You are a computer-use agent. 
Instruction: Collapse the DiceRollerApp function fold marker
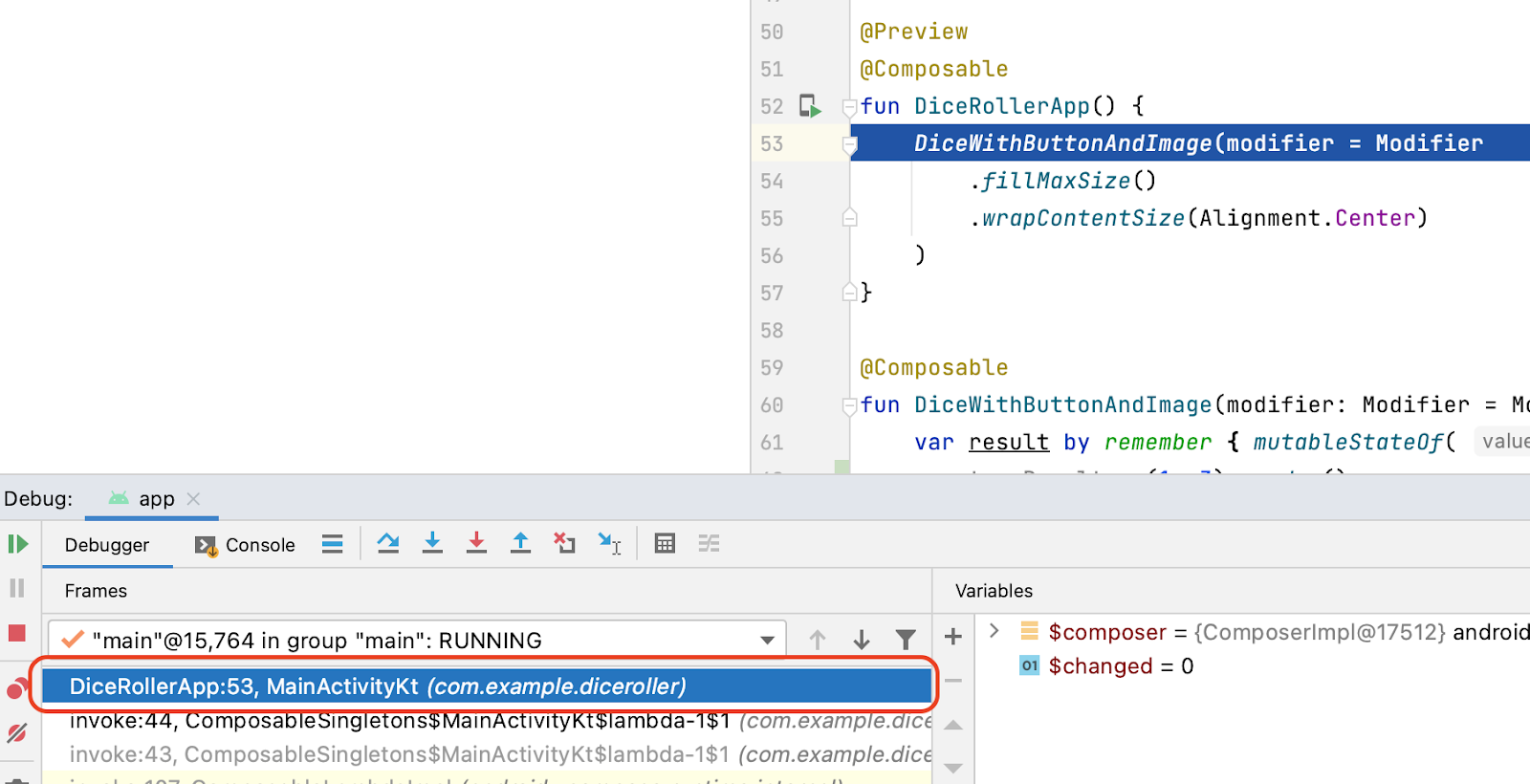pyautogui.click(x=849, y=106)
